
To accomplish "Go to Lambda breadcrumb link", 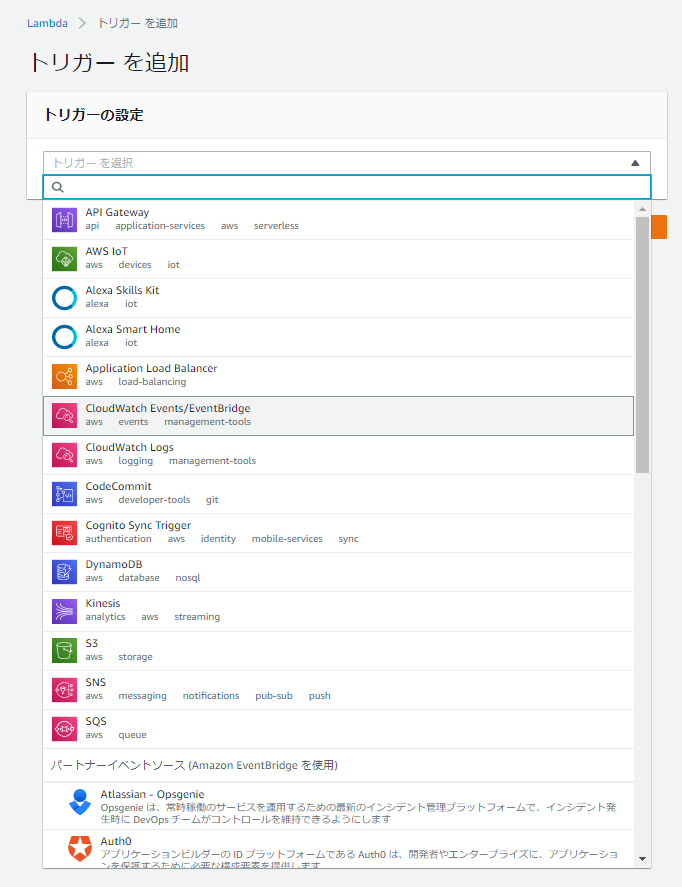I will (48, 23).
